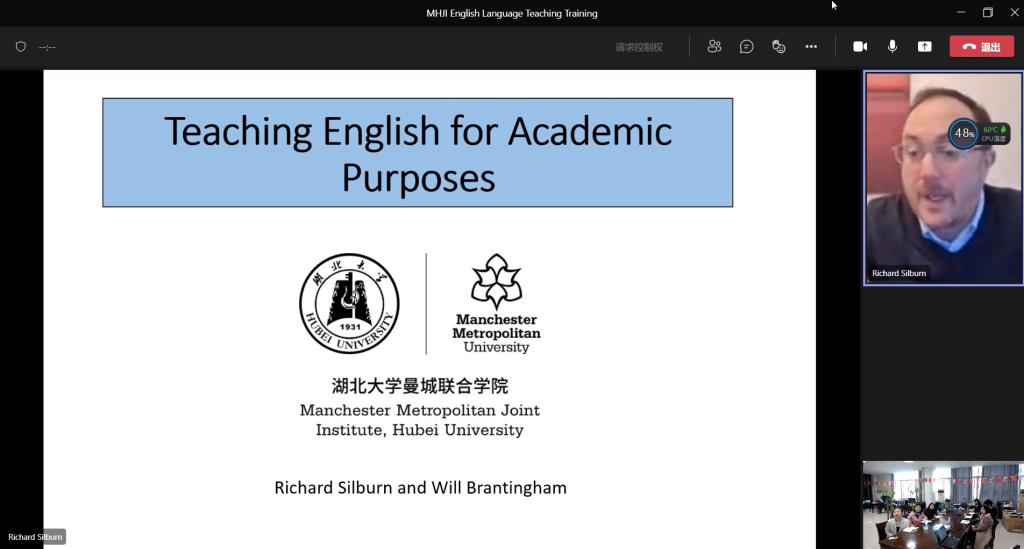Maximize the Teams meeting window

point(987,13)
